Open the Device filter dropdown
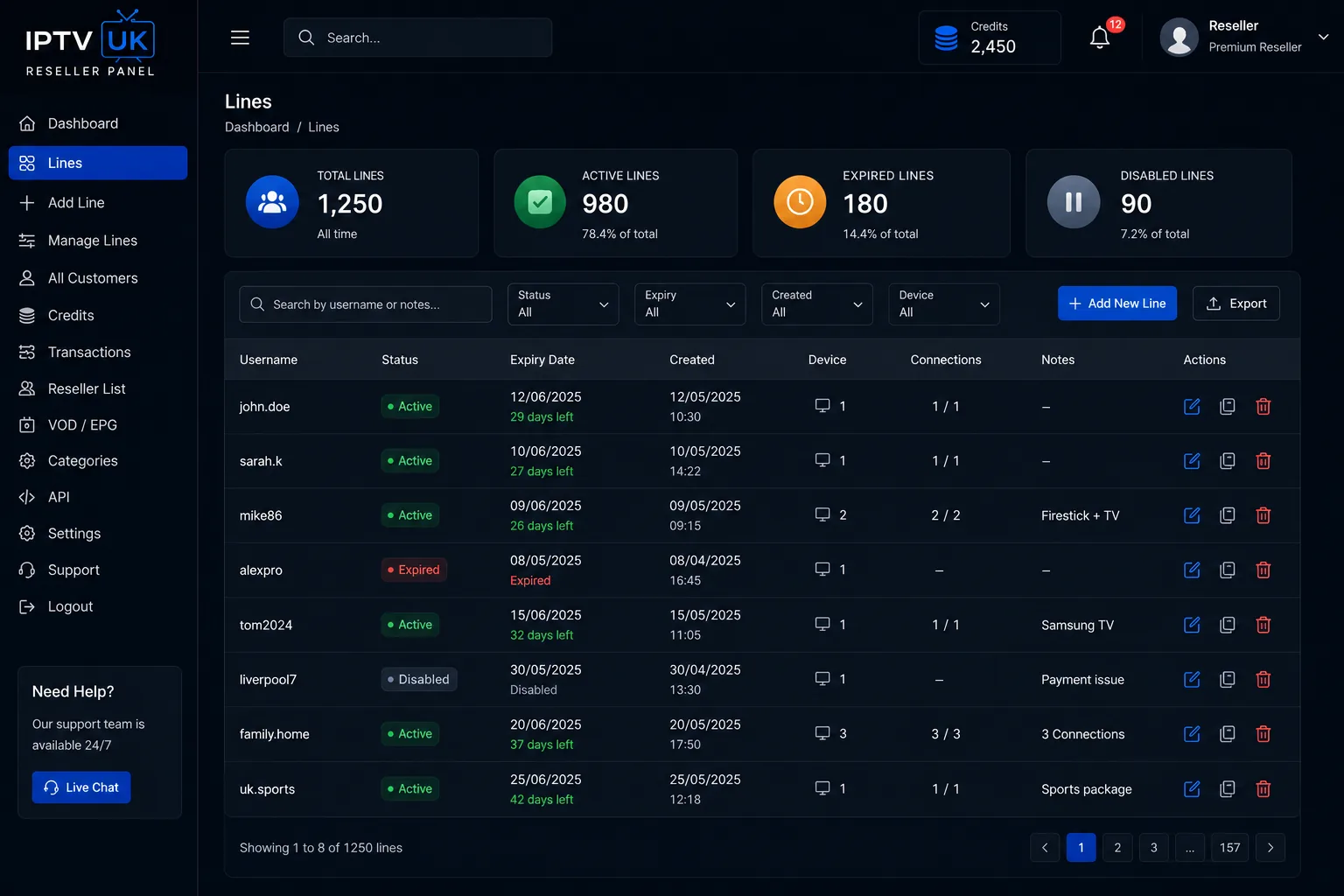Viewport: 1344px width, 896px height. click(943, 304)
